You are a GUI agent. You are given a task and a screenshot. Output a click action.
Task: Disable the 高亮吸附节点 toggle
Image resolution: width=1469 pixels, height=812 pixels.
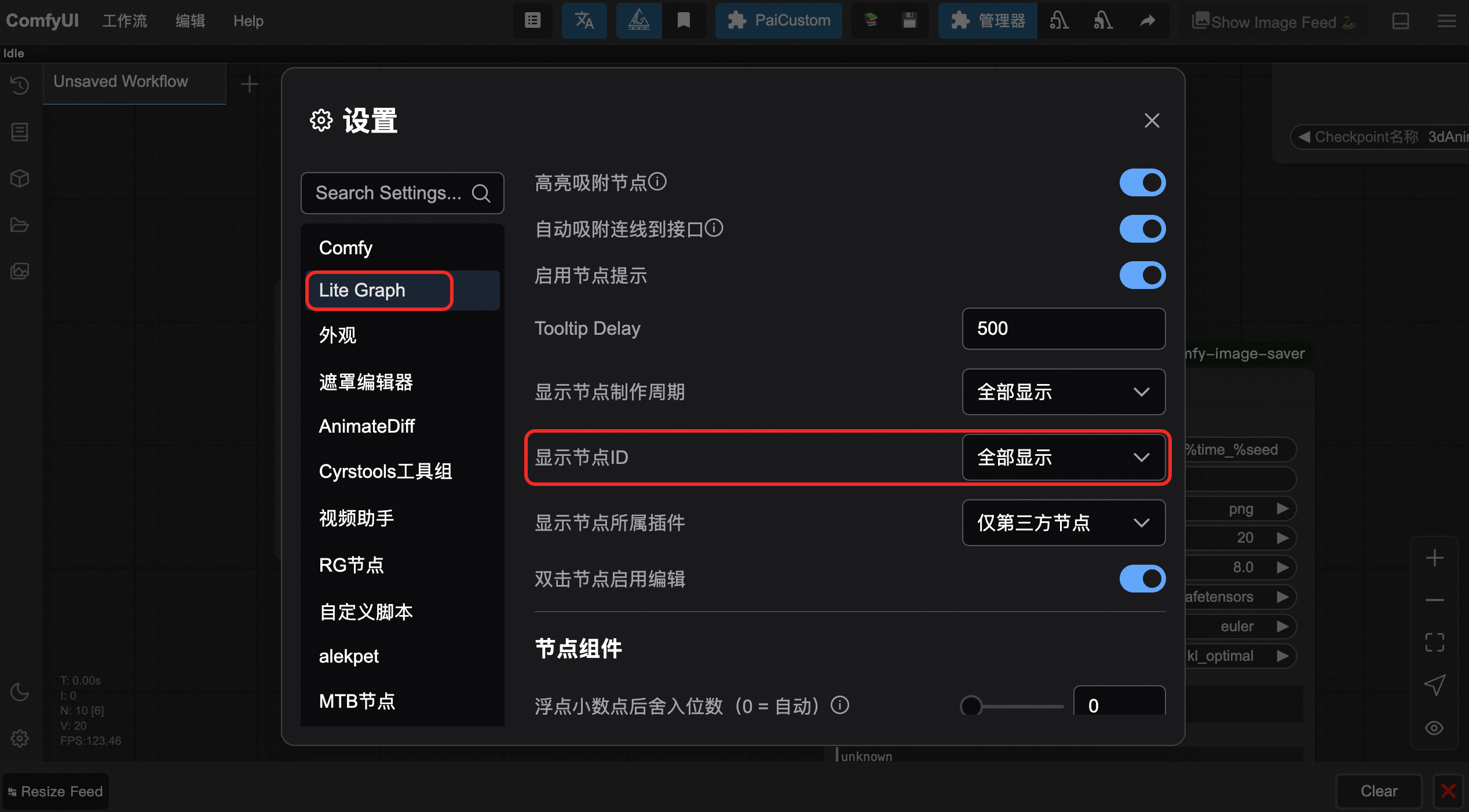[1142, 183]
